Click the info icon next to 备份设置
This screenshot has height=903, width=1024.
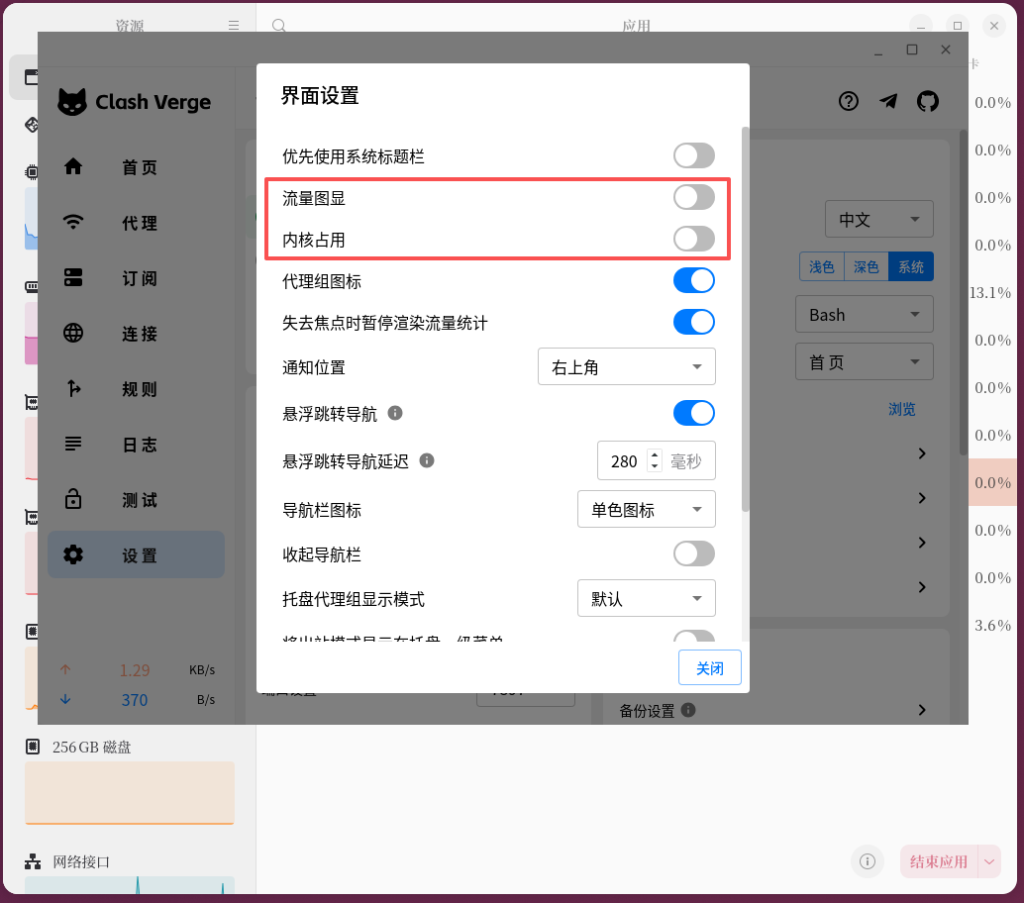(x=688, y=710)
